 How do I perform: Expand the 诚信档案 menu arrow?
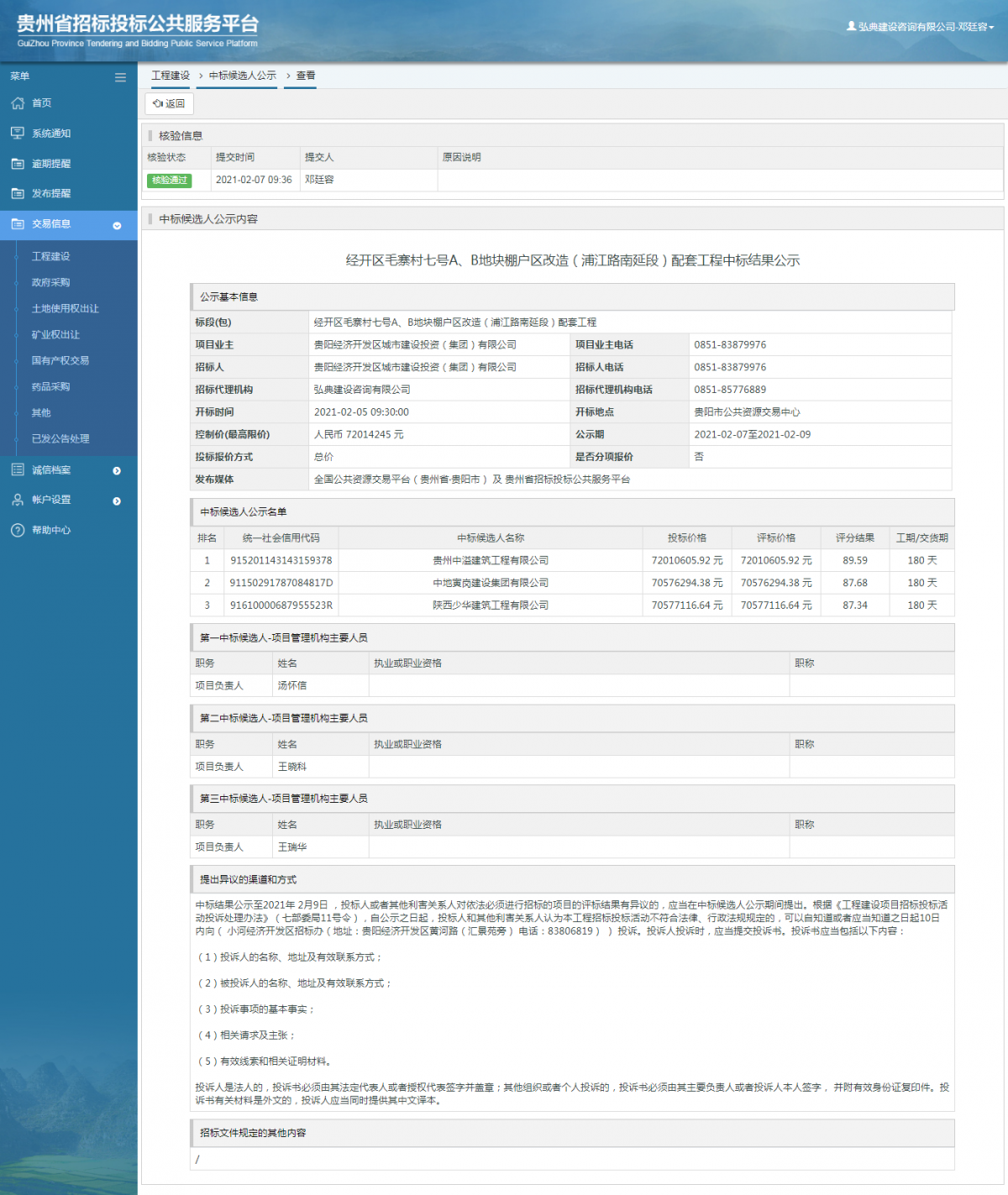coord(117,471)
